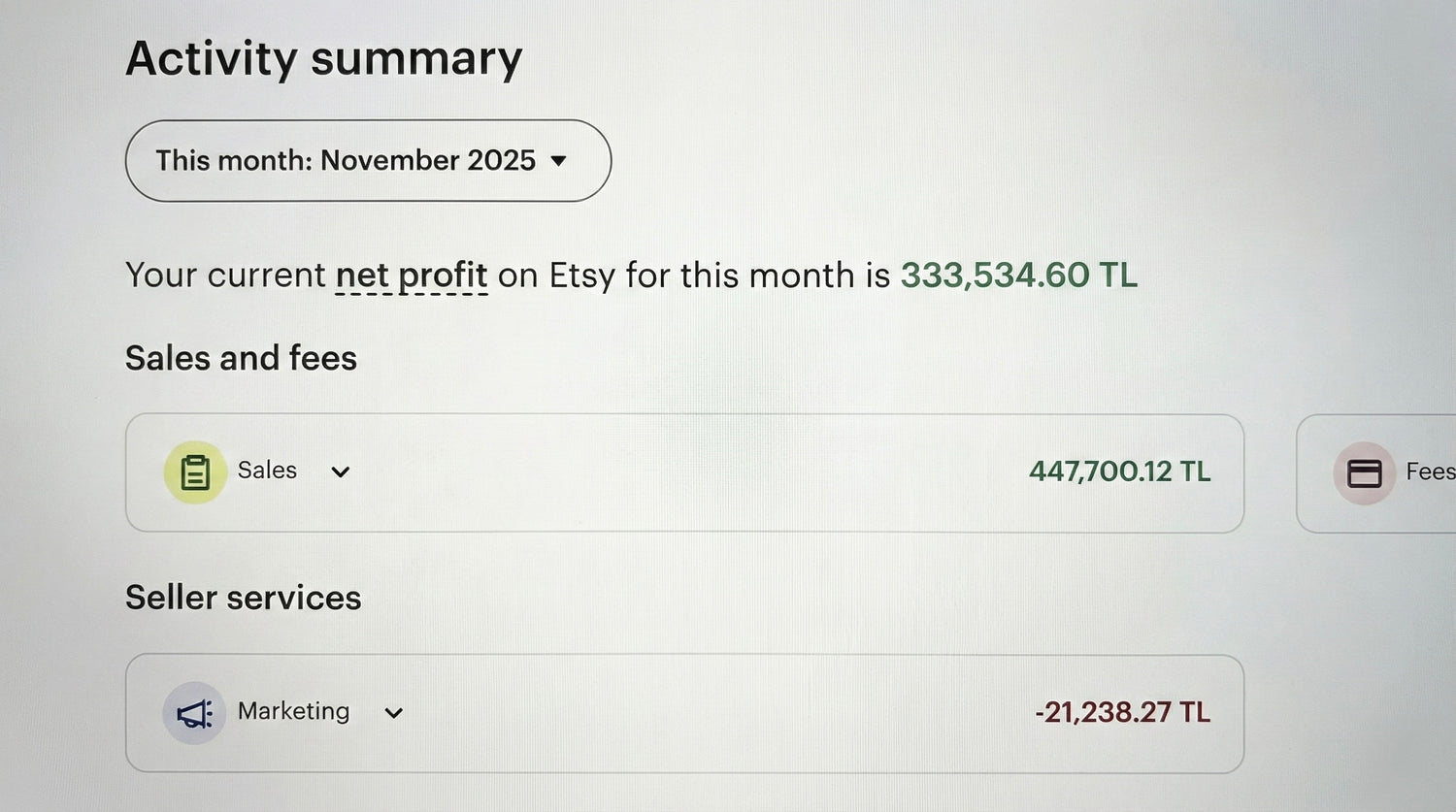Click the Marketing label text

293,711
